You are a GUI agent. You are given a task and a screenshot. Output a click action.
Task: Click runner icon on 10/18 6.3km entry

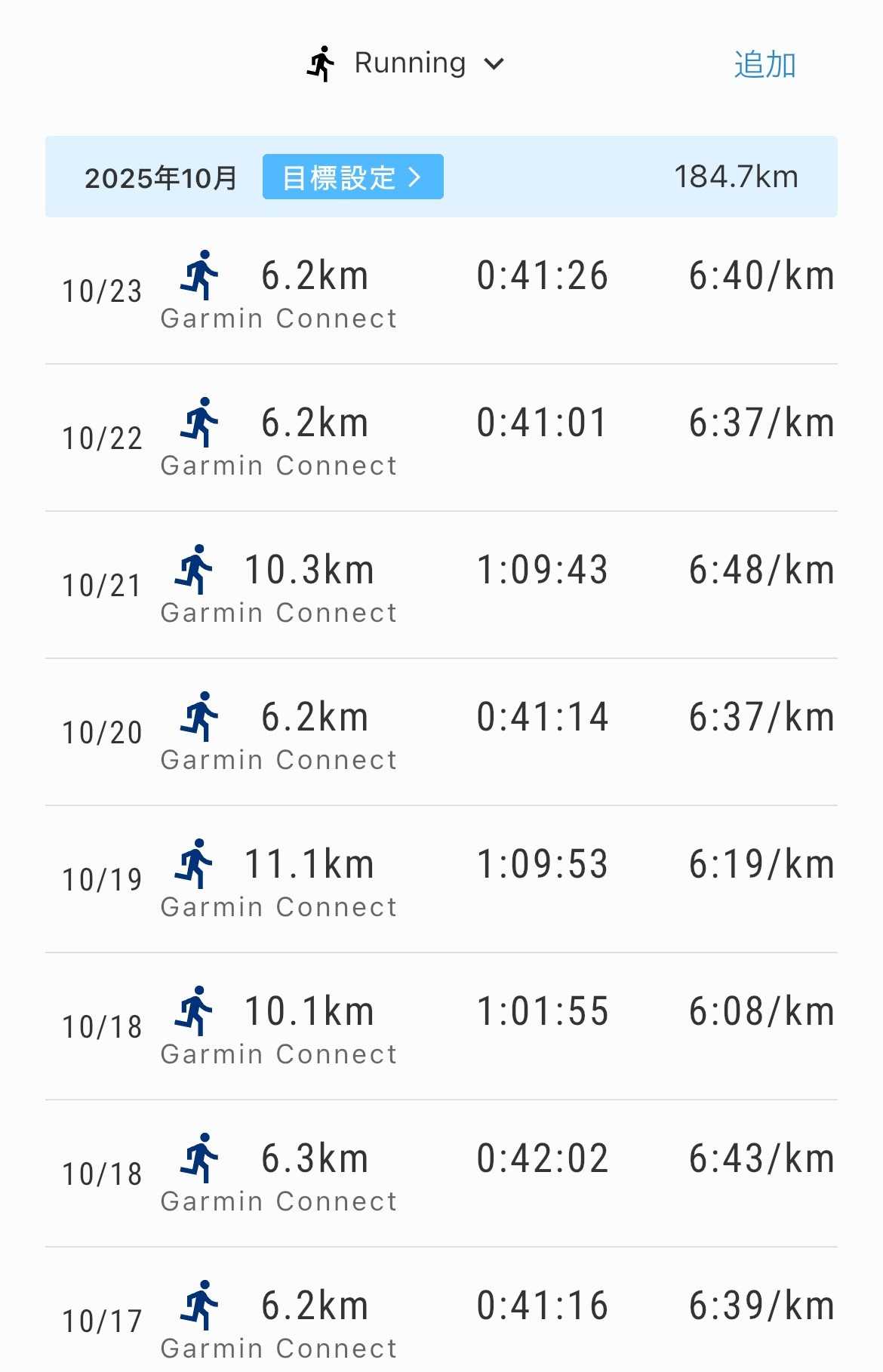tap(199, 1158)
